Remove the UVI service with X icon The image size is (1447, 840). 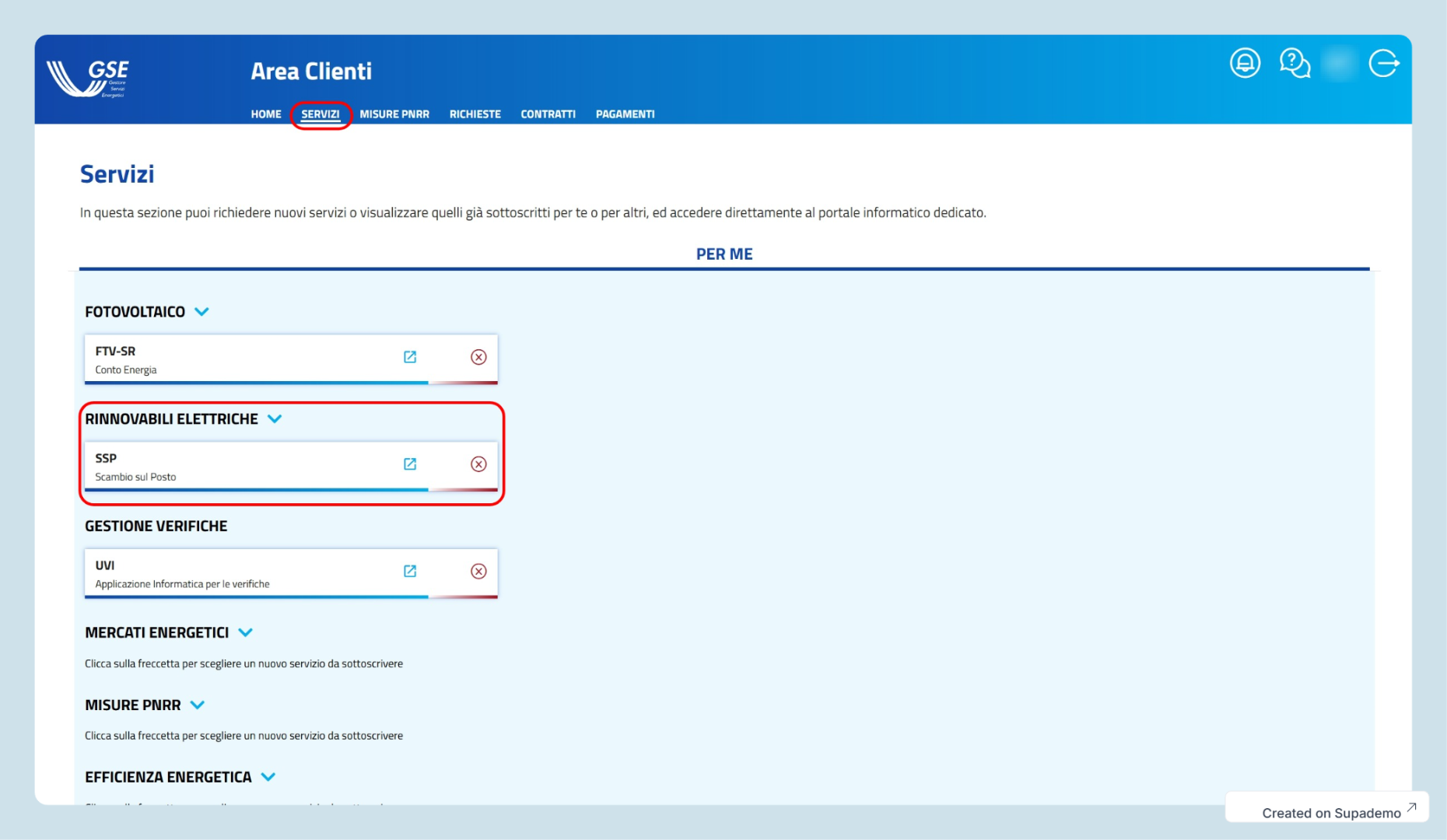tap(478, 571)
